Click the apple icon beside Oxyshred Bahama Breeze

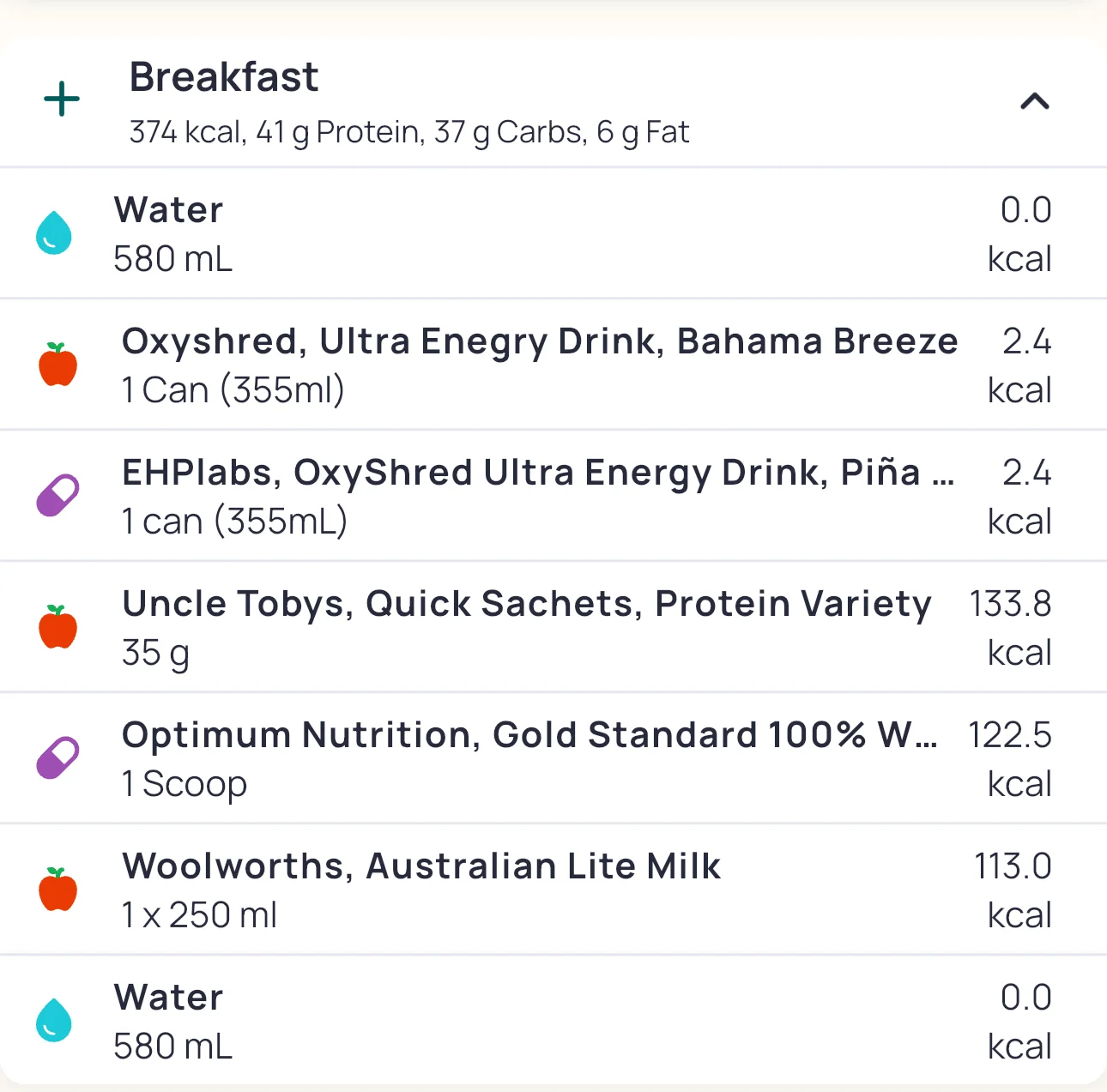pyautogui.click(x=58, y=365)
